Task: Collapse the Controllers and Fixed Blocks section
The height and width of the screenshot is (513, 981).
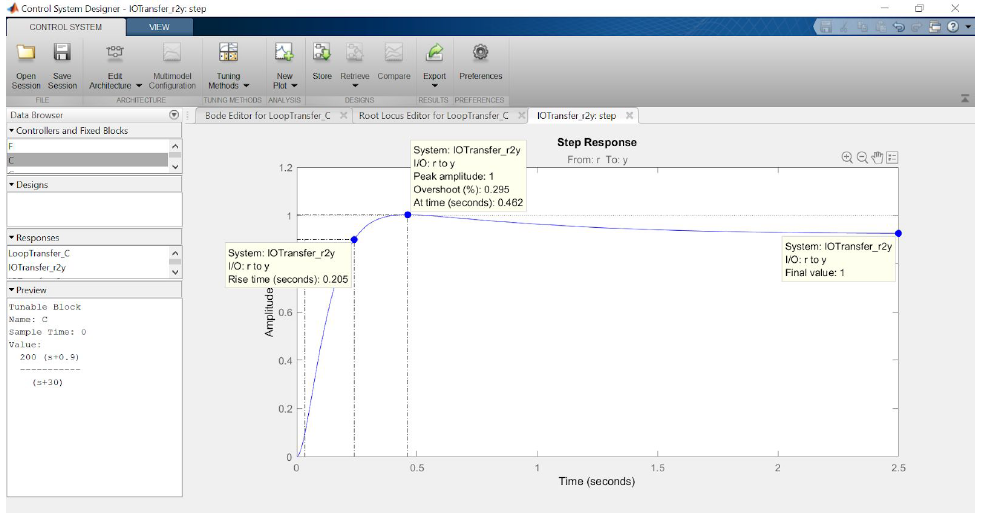Action: click(12, 131)
